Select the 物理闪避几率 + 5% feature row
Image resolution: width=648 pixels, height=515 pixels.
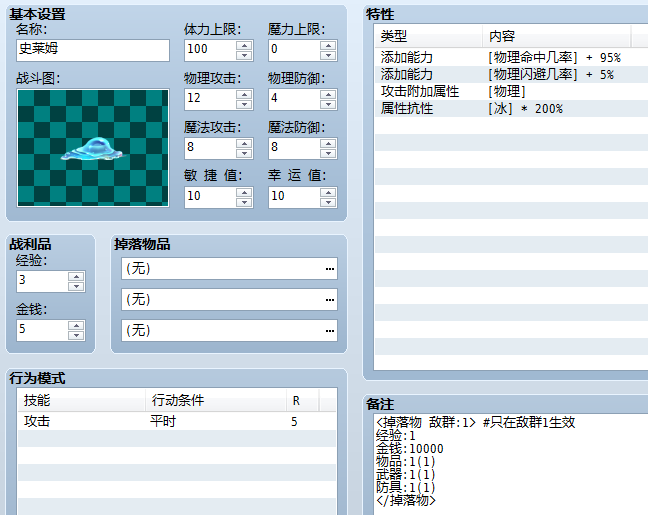pyautogui.click(x=511, y=74)
